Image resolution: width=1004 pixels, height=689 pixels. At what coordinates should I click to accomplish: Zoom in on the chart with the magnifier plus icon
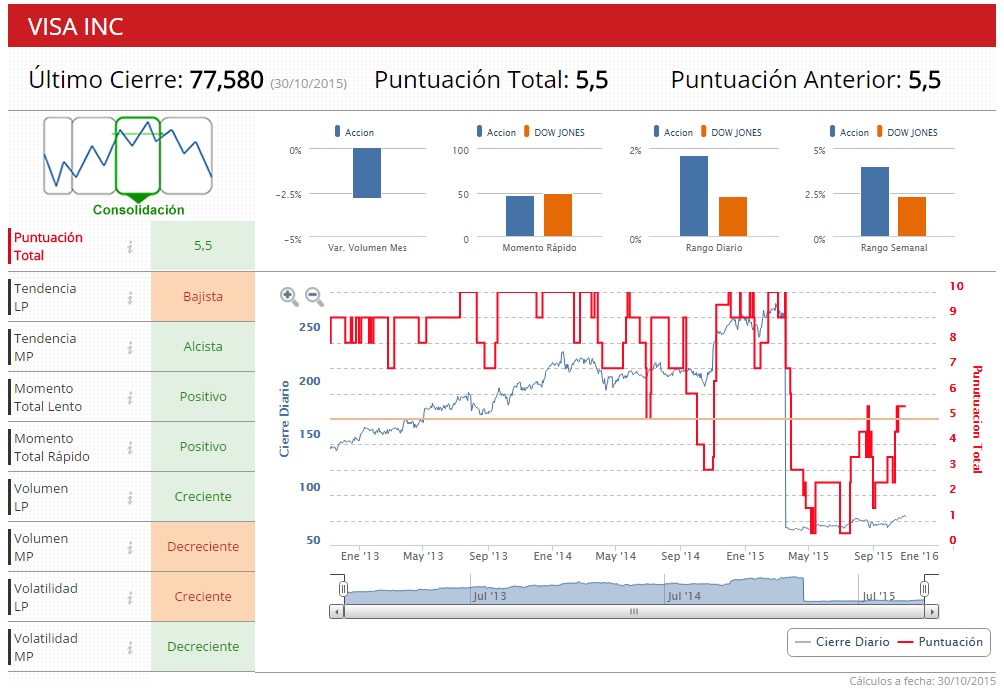[289, 296]
